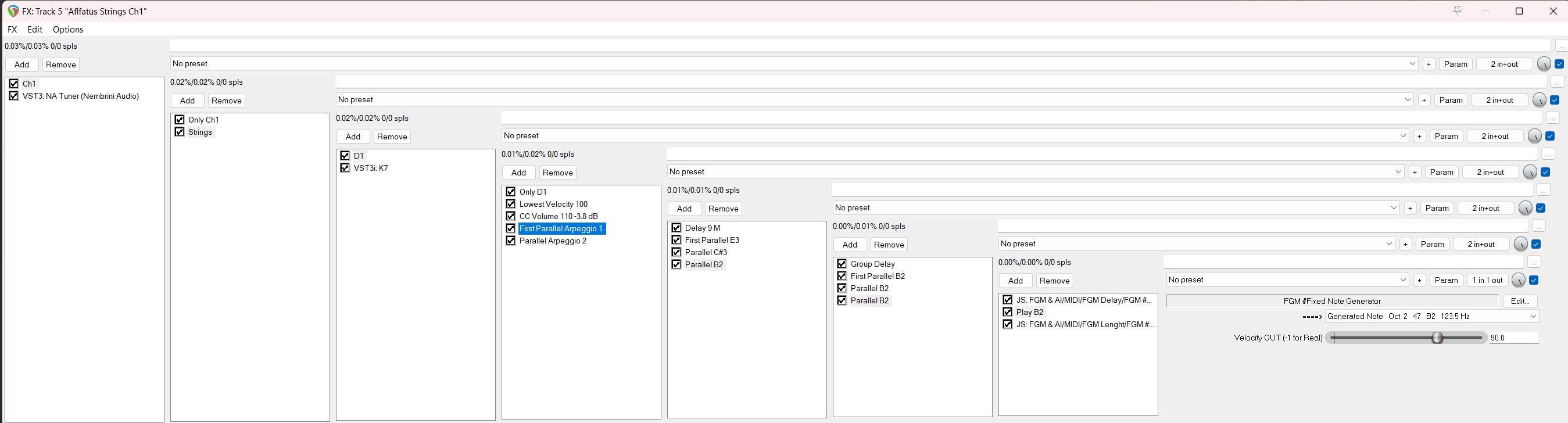Image resolution: width=1568 pixels, height=423 pixels.
Task: Toggle the Group Delay checkbox
Action: coord(842,264)
